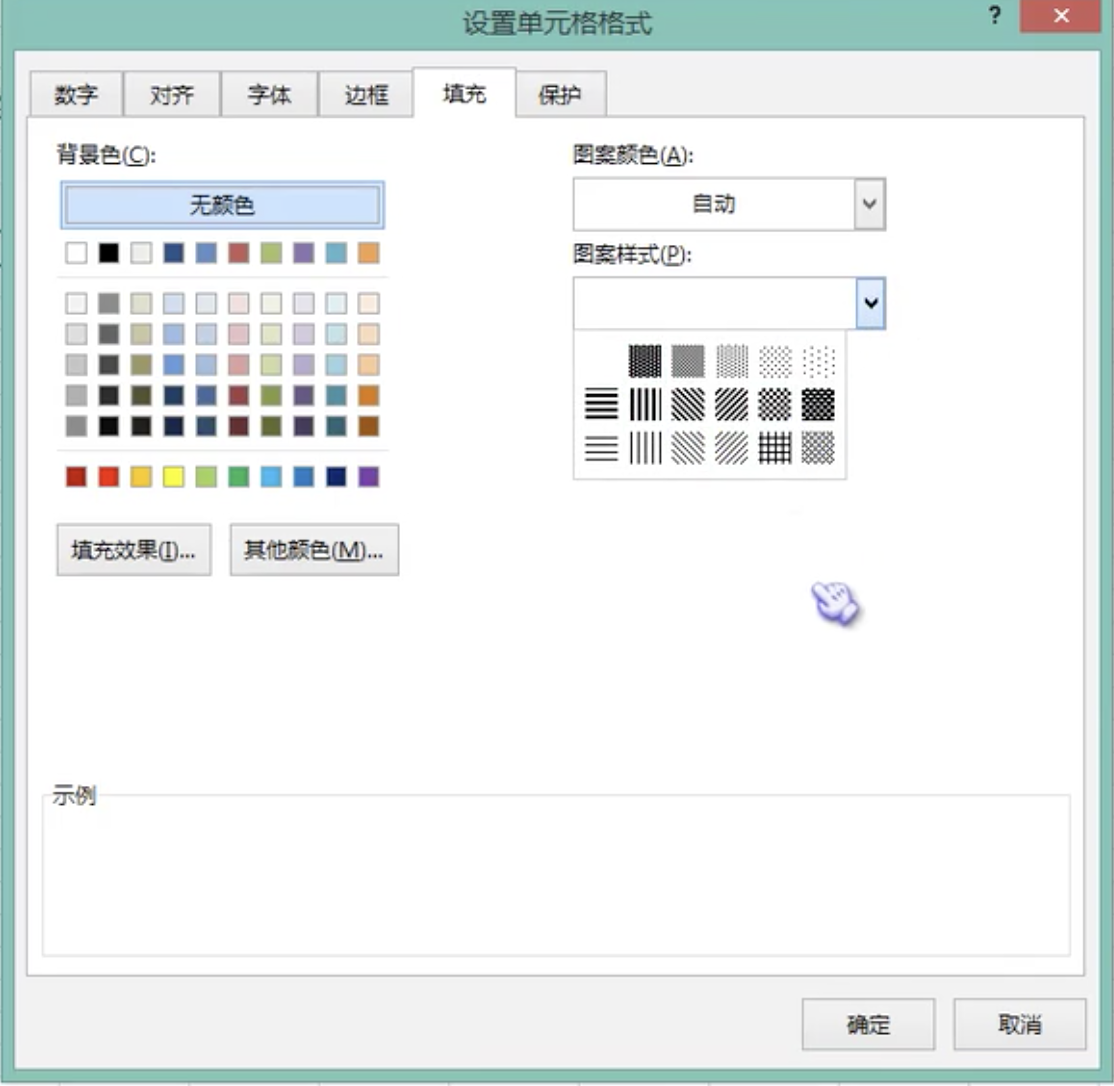
Task: Click the 无颜色 button
Action: 222,205
